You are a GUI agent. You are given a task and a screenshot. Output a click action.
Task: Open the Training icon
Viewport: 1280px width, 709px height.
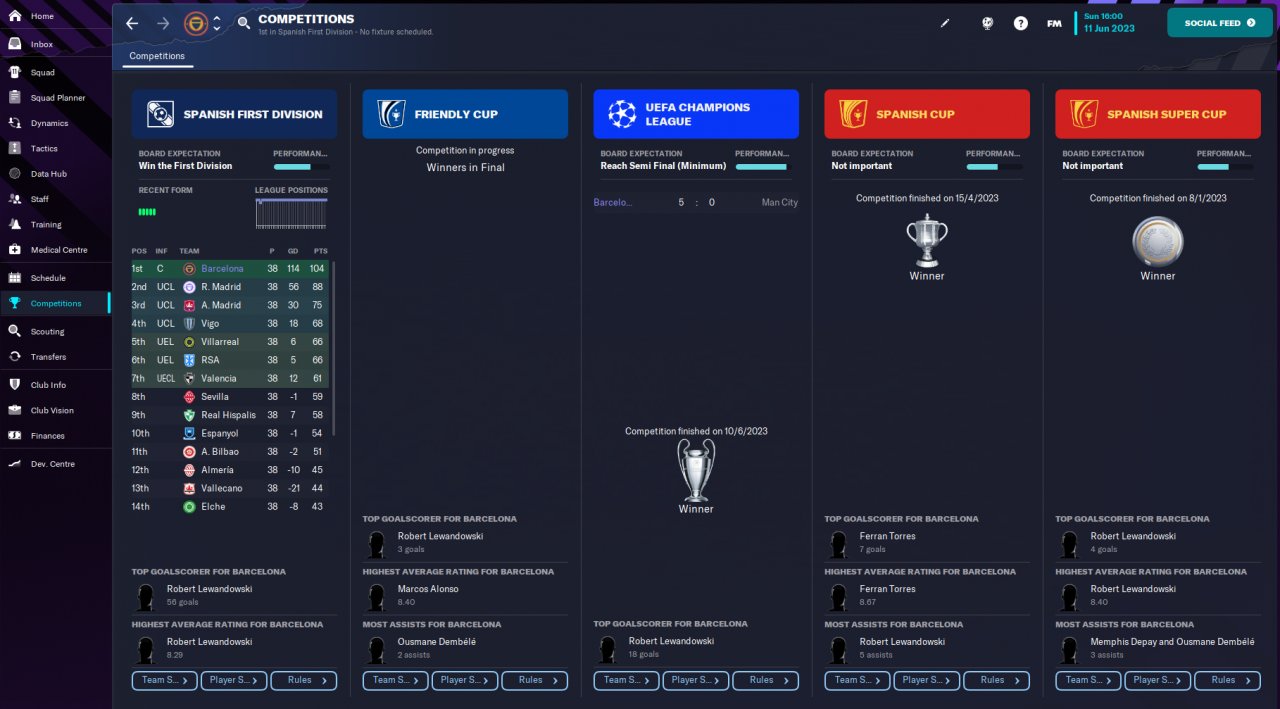(x=14, y=224)
